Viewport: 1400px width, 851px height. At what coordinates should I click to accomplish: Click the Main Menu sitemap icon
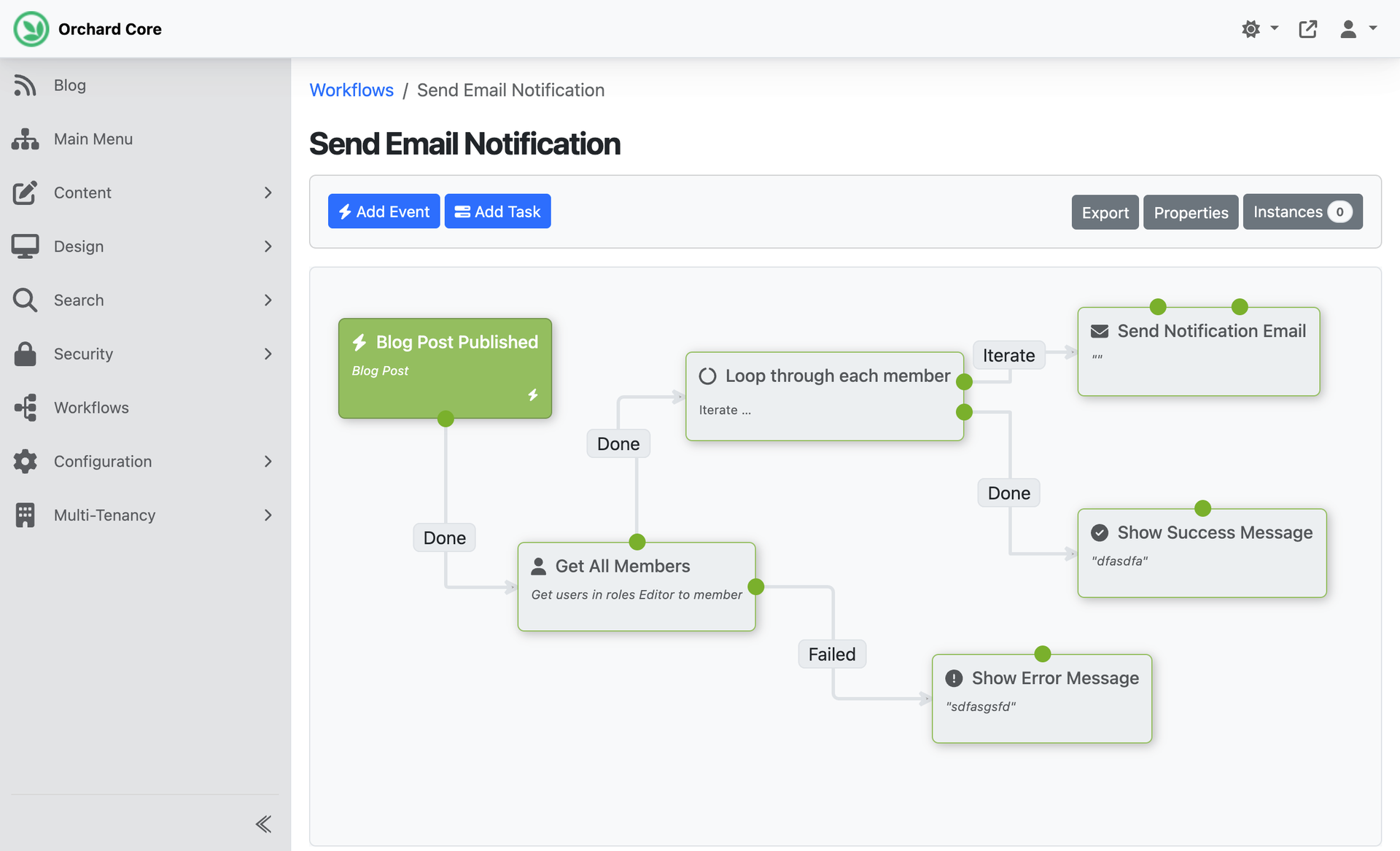click(26, 139)
